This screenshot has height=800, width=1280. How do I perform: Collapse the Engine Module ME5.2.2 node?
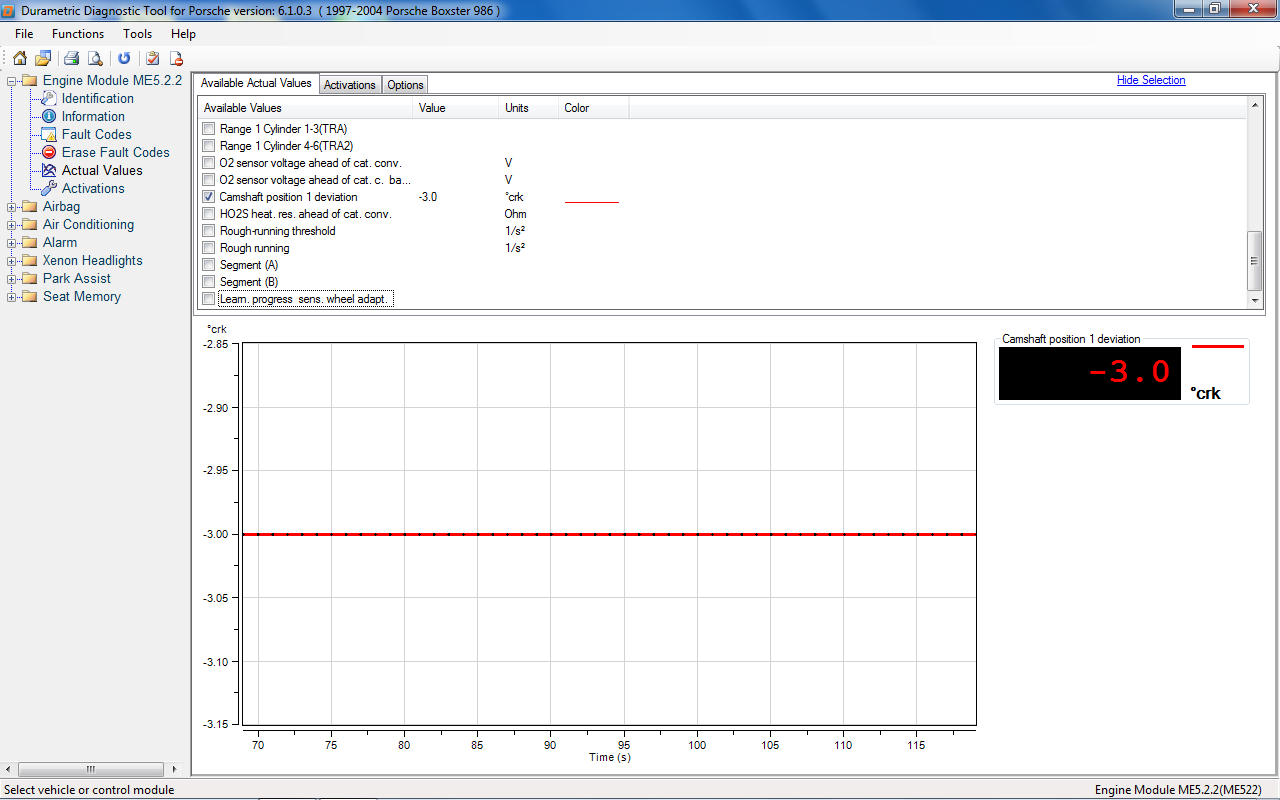(x=12, y=80)
